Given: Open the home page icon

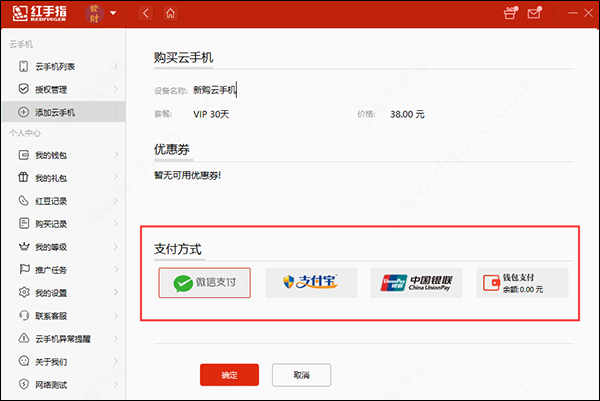Looking at the screenshot, I should [x=170, y=13].
